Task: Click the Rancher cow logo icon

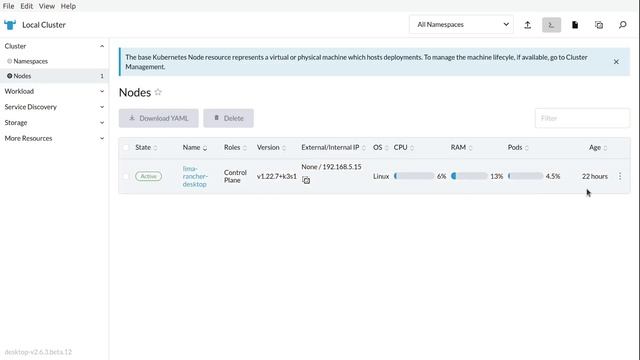Action: tap(10, 25)
